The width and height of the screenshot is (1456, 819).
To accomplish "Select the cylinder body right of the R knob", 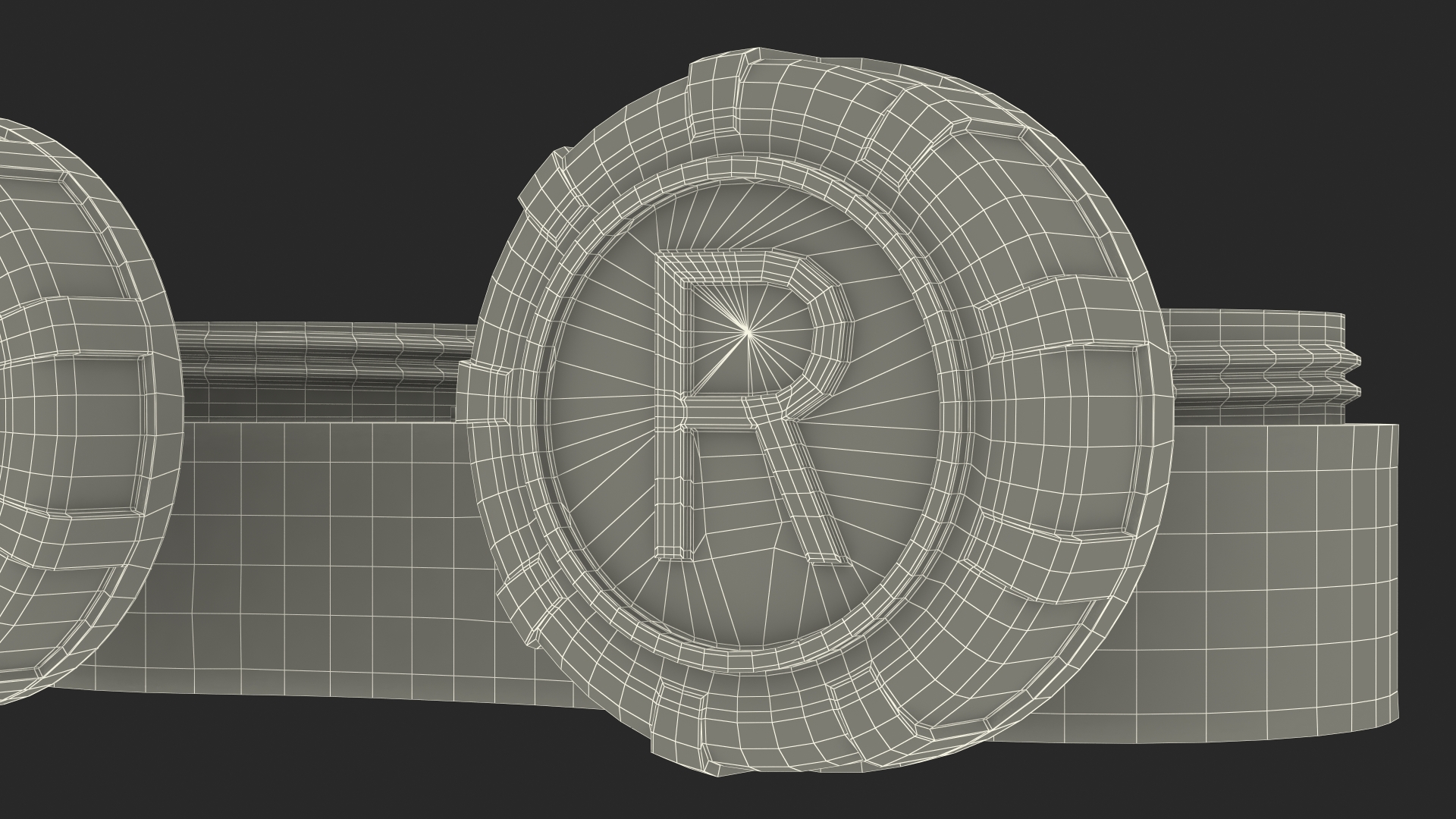I will [1282, 576].
